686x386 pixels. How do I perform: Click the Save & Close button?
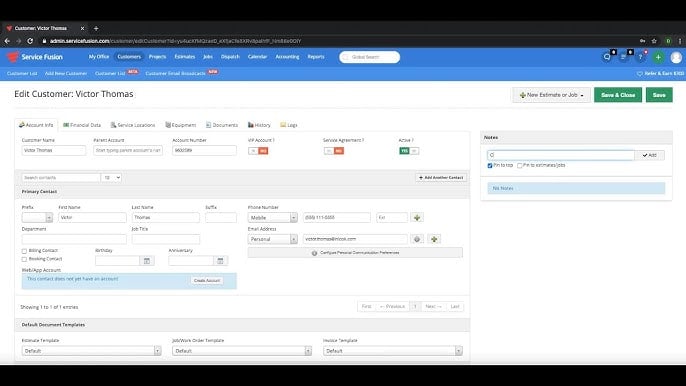pos(618,95)
